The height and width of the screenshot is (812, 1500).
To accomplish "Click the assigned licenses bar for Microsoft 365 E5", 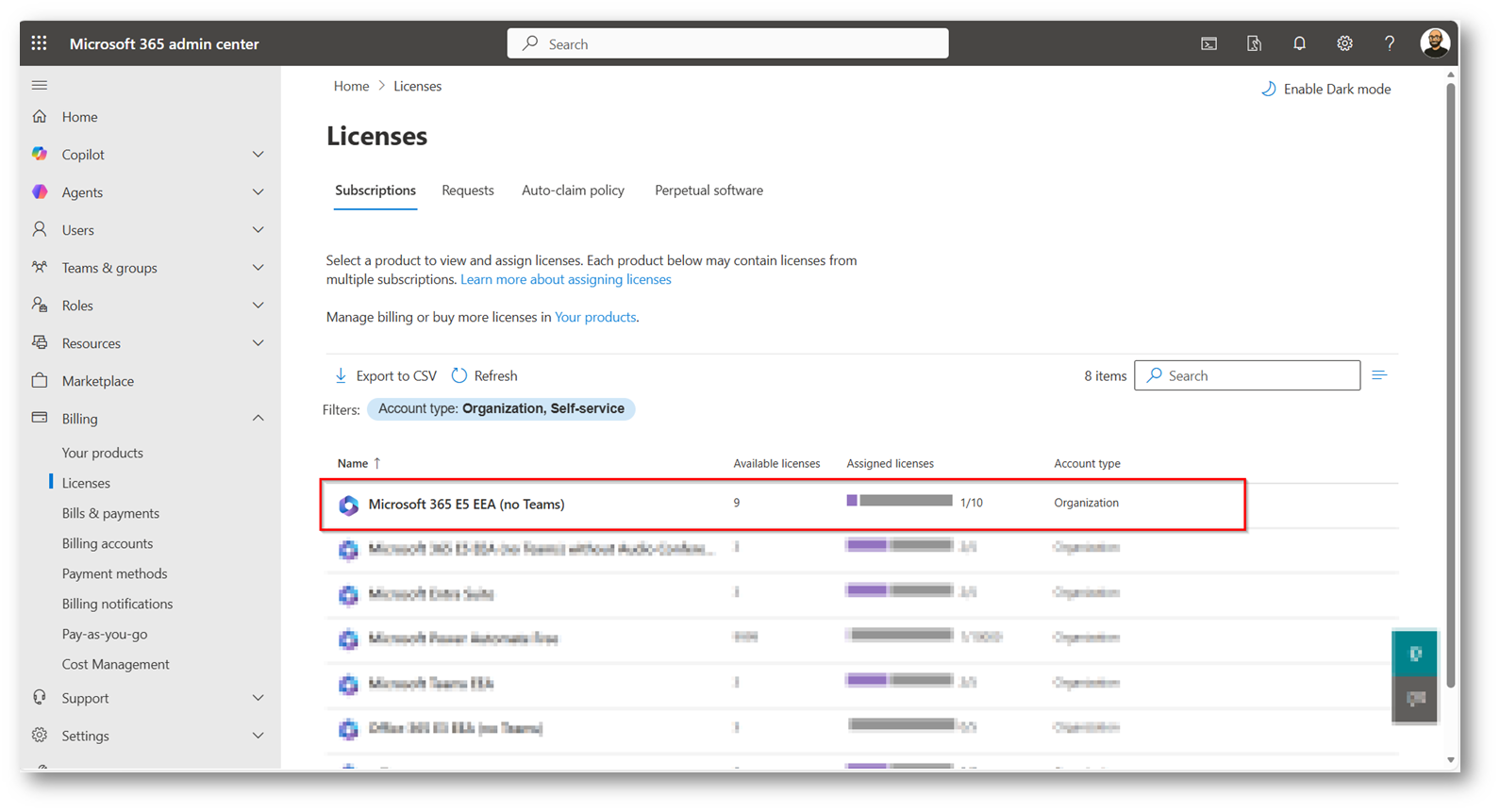I will coord(899,501).
